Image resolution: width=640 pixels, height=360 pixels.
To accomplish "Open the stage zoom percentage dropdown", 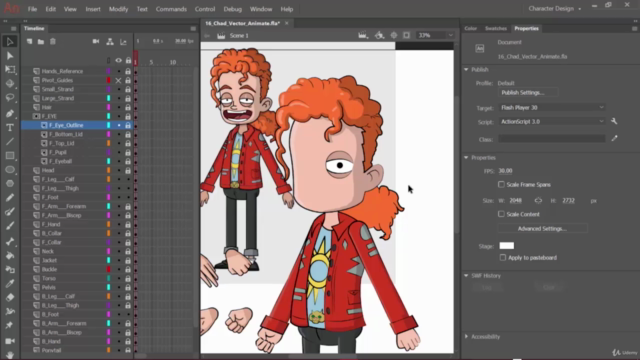I will tap(450, 36).
